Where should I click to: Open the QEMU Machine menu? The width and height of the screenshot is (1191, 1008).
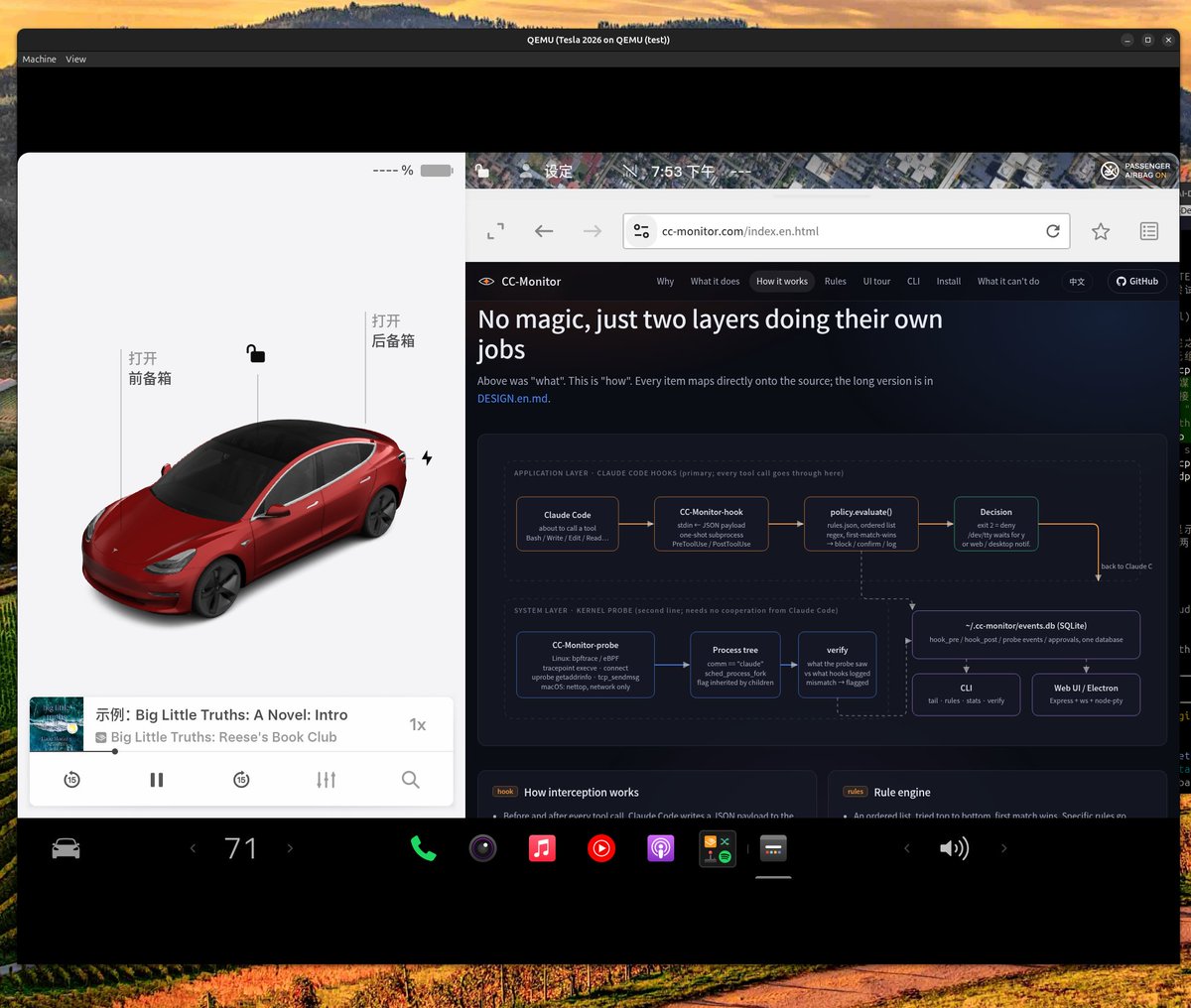point(40,60)
